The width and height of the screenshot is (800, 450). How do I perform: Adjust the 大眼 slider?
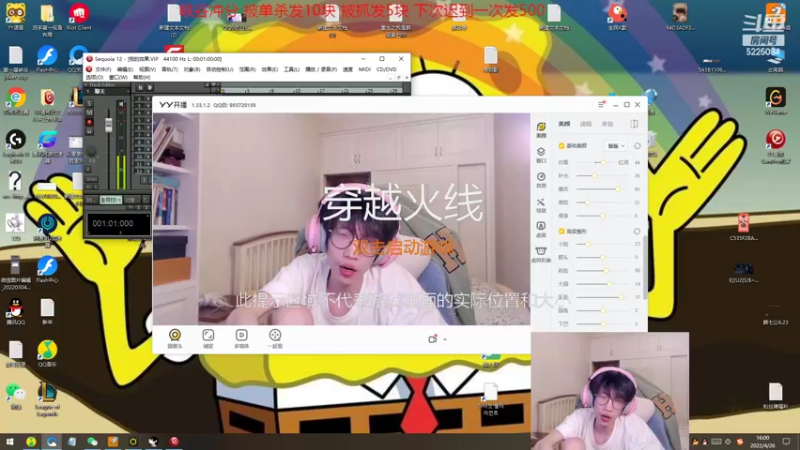pos(603,284)
